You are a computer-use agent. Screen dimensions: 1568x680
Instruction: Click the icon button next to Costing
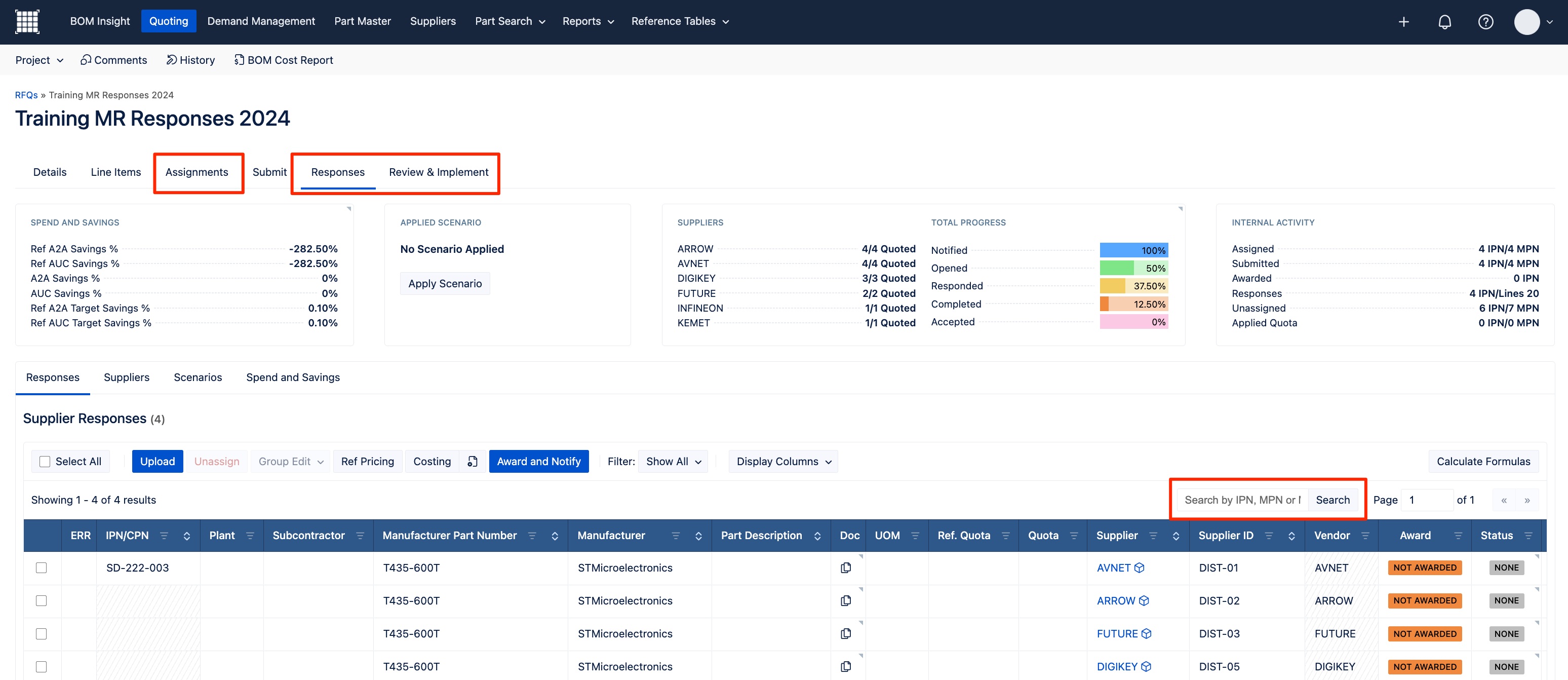point(473,462)
